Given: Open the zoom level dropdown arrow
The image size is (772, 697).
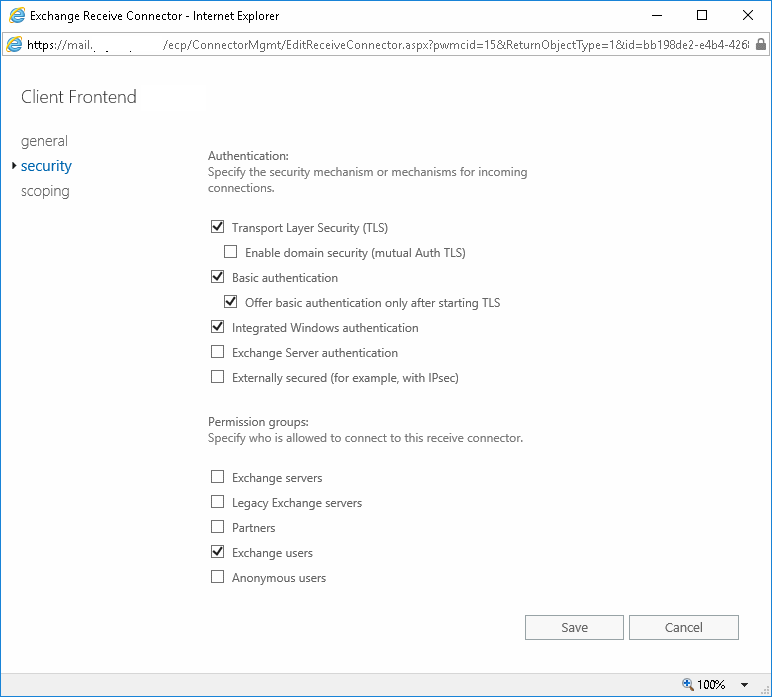Looking at the screenshot, I should pos(744,685).
